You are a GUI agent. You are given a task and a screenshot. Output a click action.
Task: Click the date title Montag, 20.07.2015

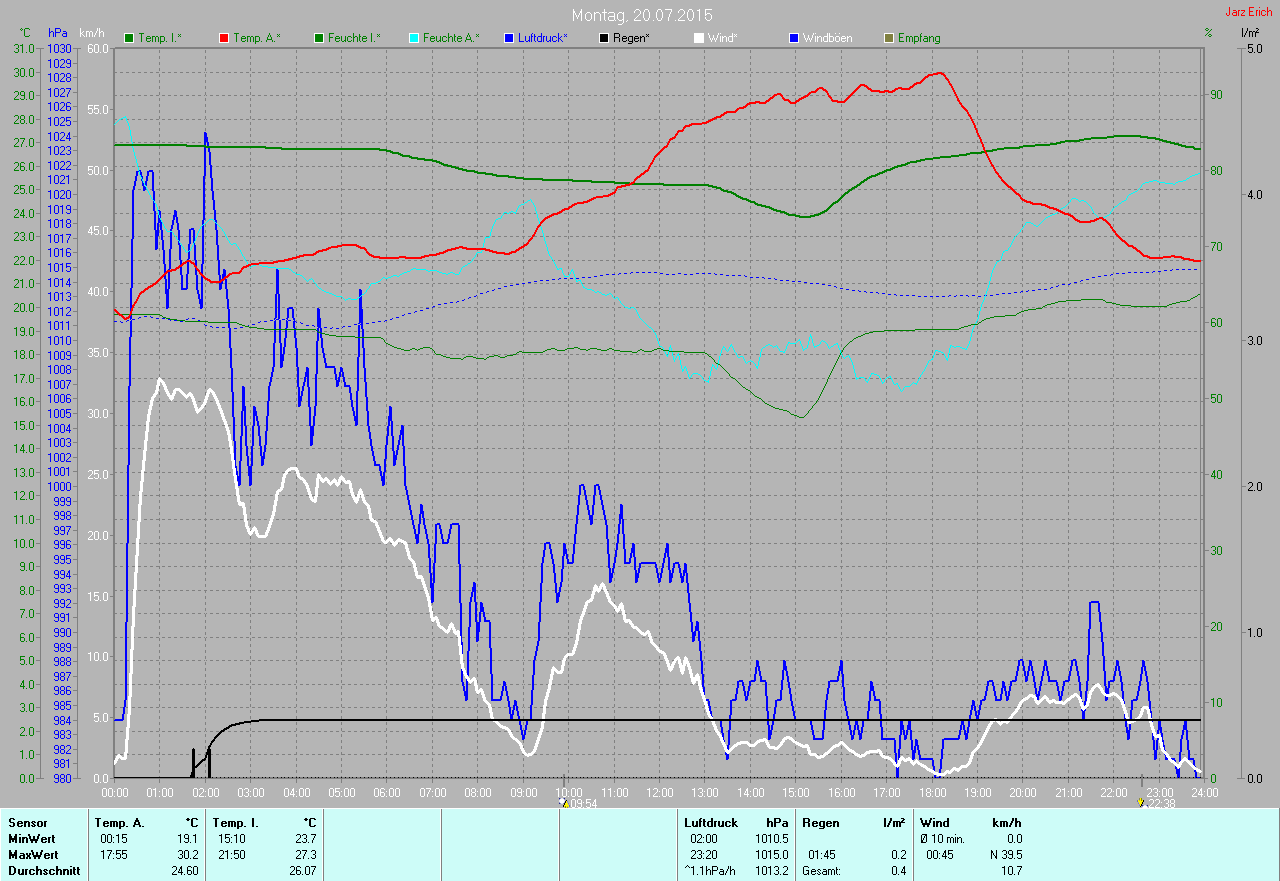(x=641, y=15)
